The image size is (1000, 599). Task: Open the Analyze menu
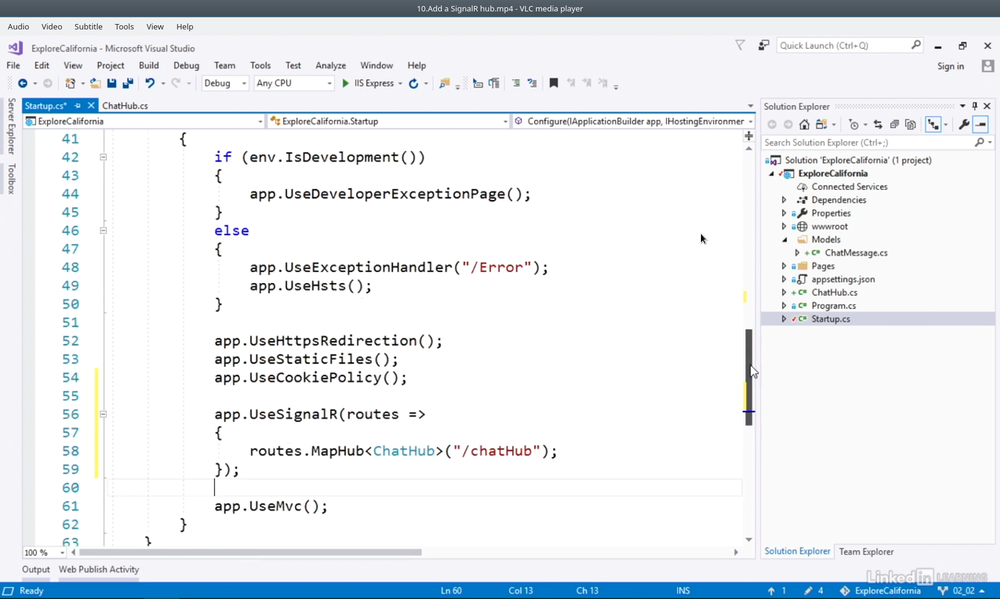point(330,65)
